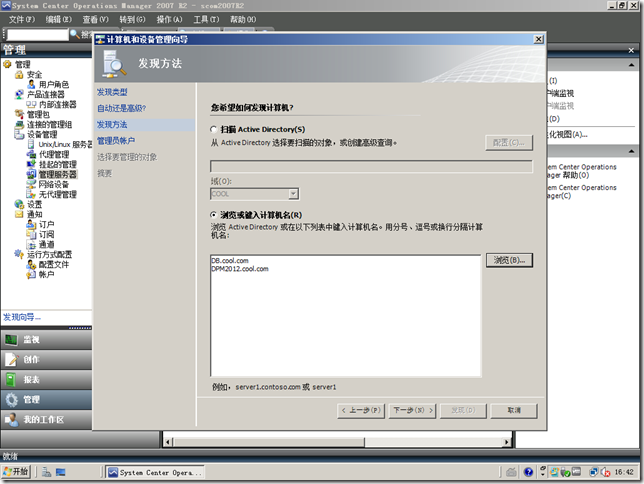Image resolution: width=644 pixels, height=484 pixels.
Task: Go to 发现类型 wizard step
Action: tap(112, 92)
